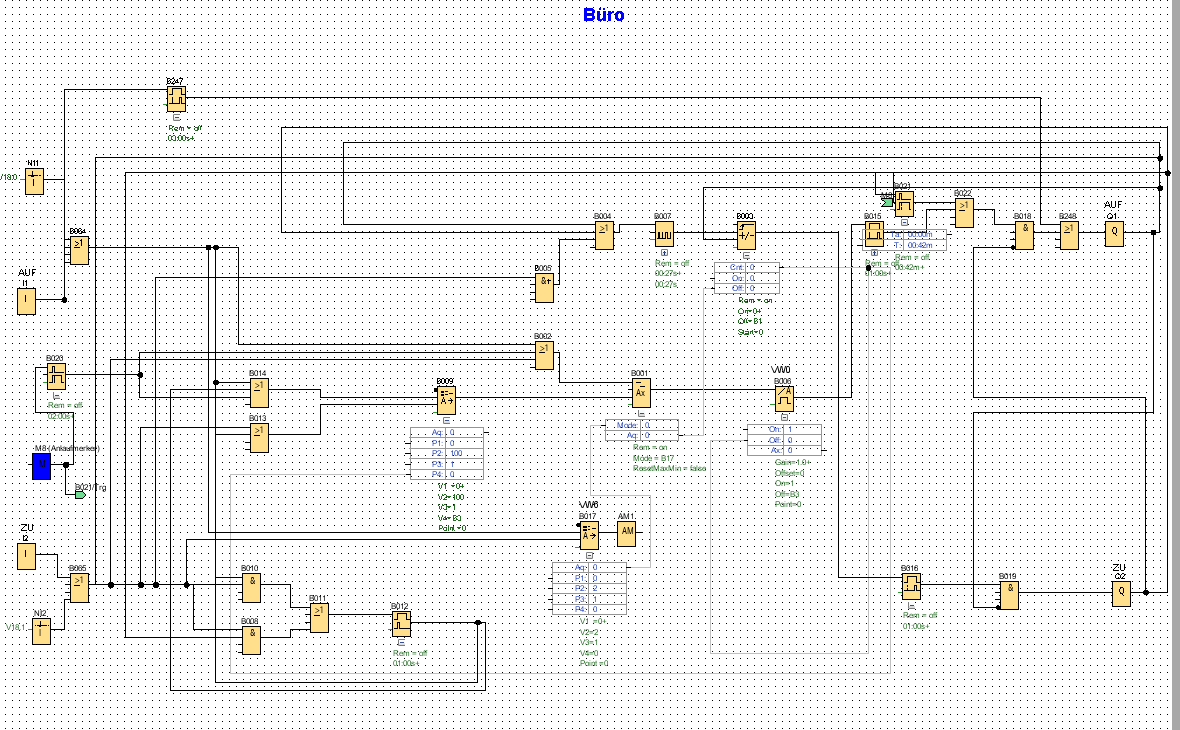The width and height of the screenshot is (1180, 730).
Task: Collapse the B009 parameter list
Action: (x=445, y=421)
